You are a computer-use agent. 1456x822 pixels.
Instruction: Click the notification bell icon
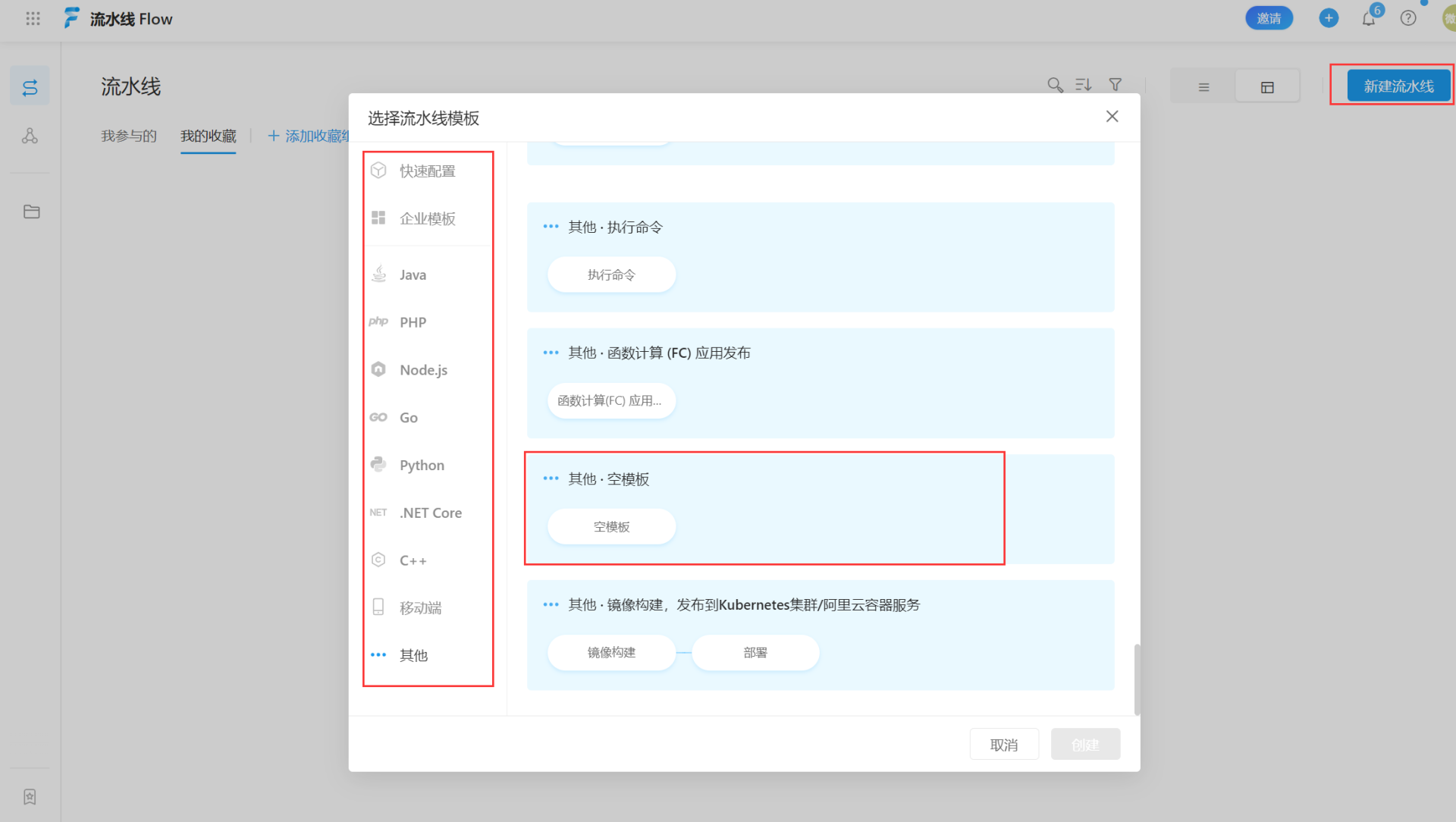pyautogui.click(x=1368, y=19)
